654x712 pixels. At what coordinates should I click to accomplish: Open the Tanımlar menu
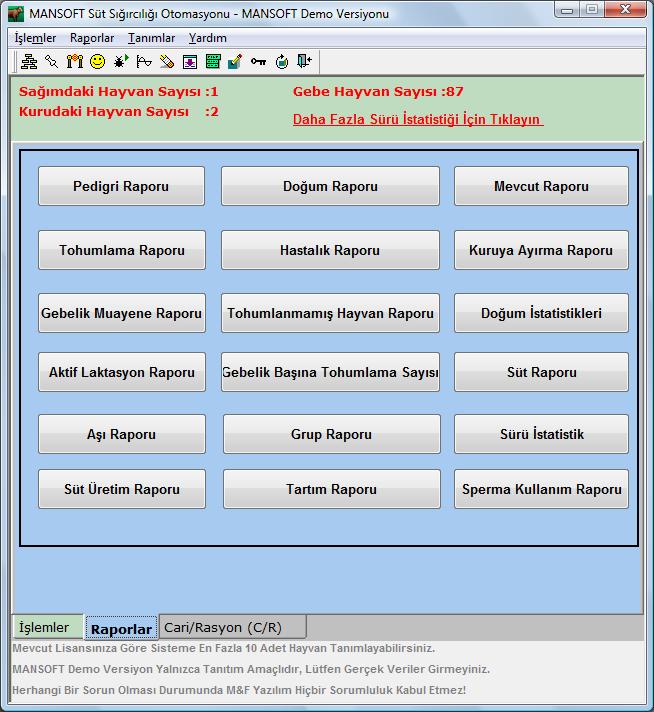(x=151, y=38)
